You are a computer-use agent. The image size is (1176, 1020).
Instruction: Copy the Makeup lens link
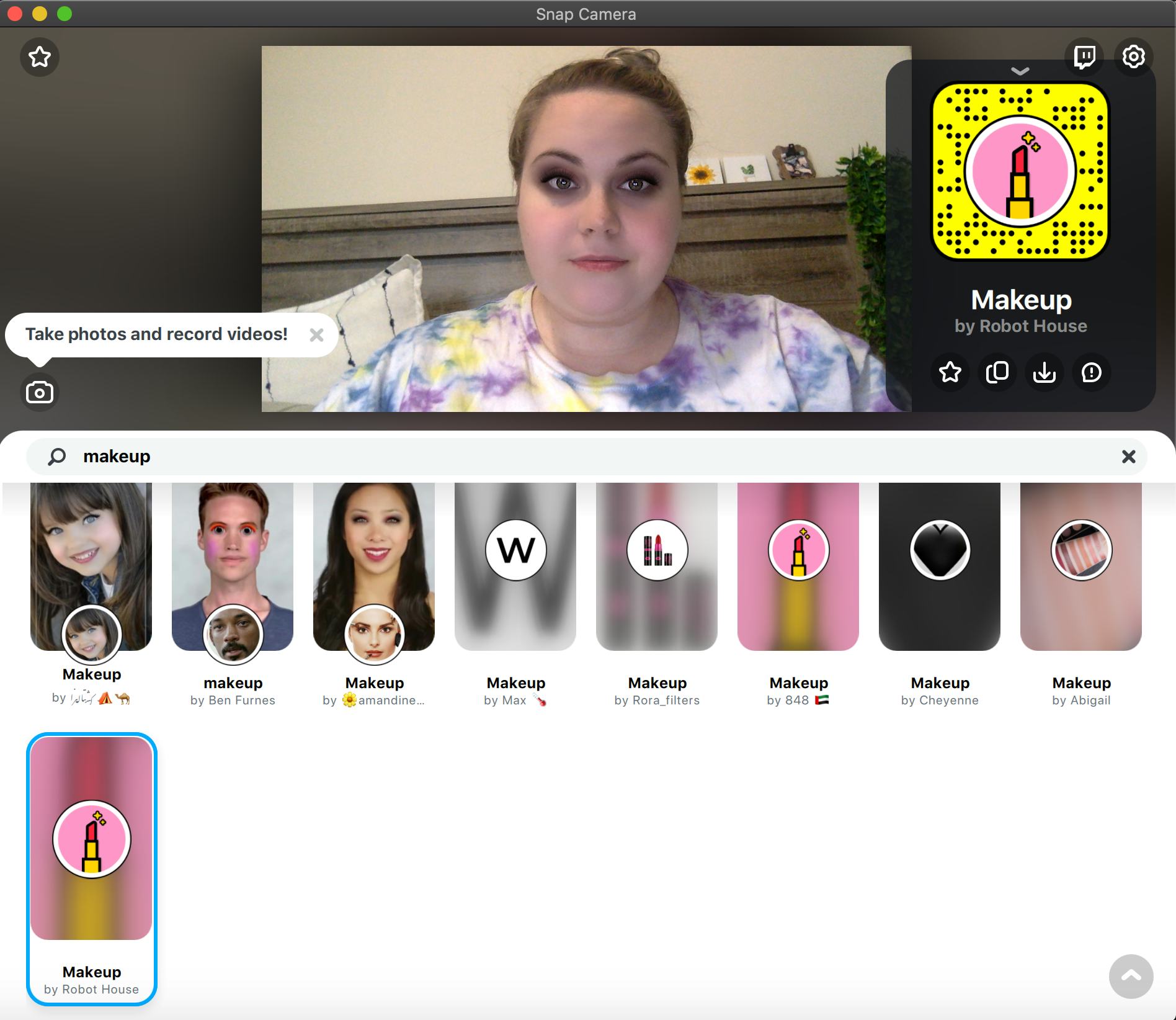click(x=997, y=372)
